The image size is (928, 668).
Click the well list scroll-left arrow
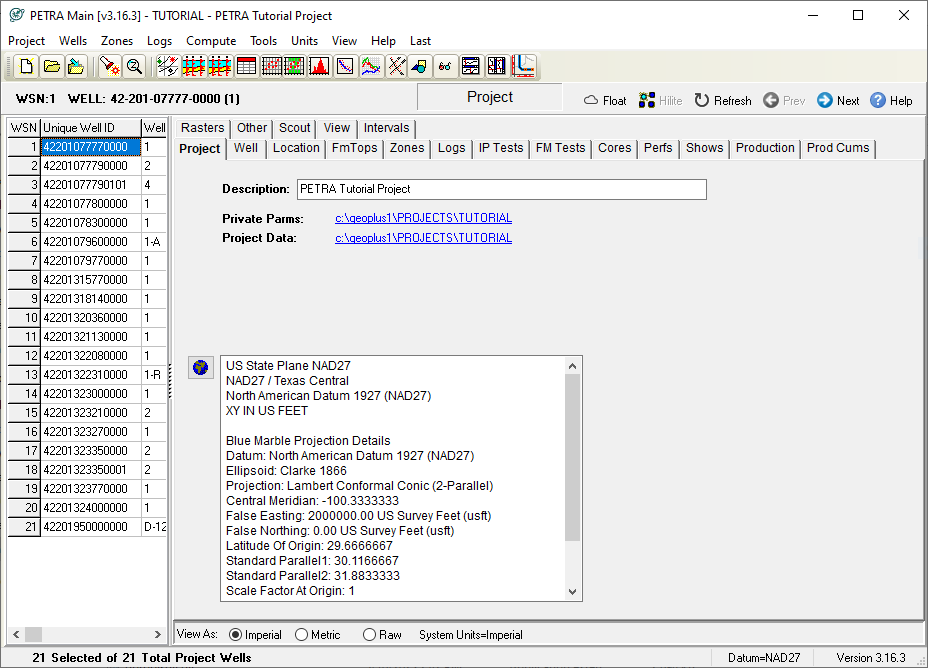tap(16, 634)
